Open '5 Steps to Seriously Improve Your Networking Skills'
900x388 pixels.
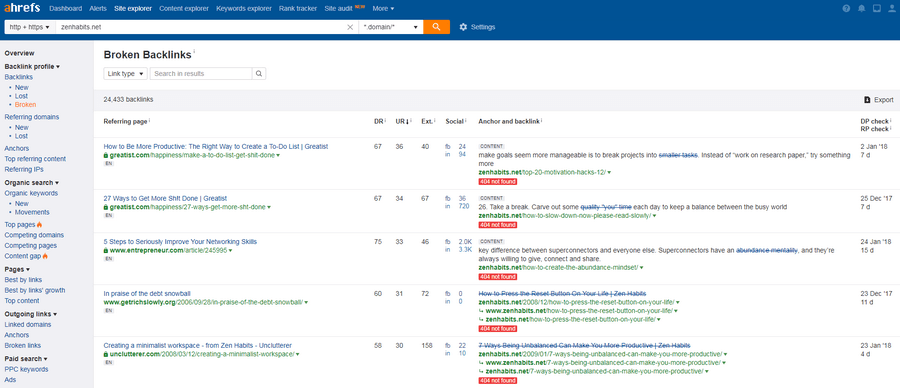tap(180, 242)
